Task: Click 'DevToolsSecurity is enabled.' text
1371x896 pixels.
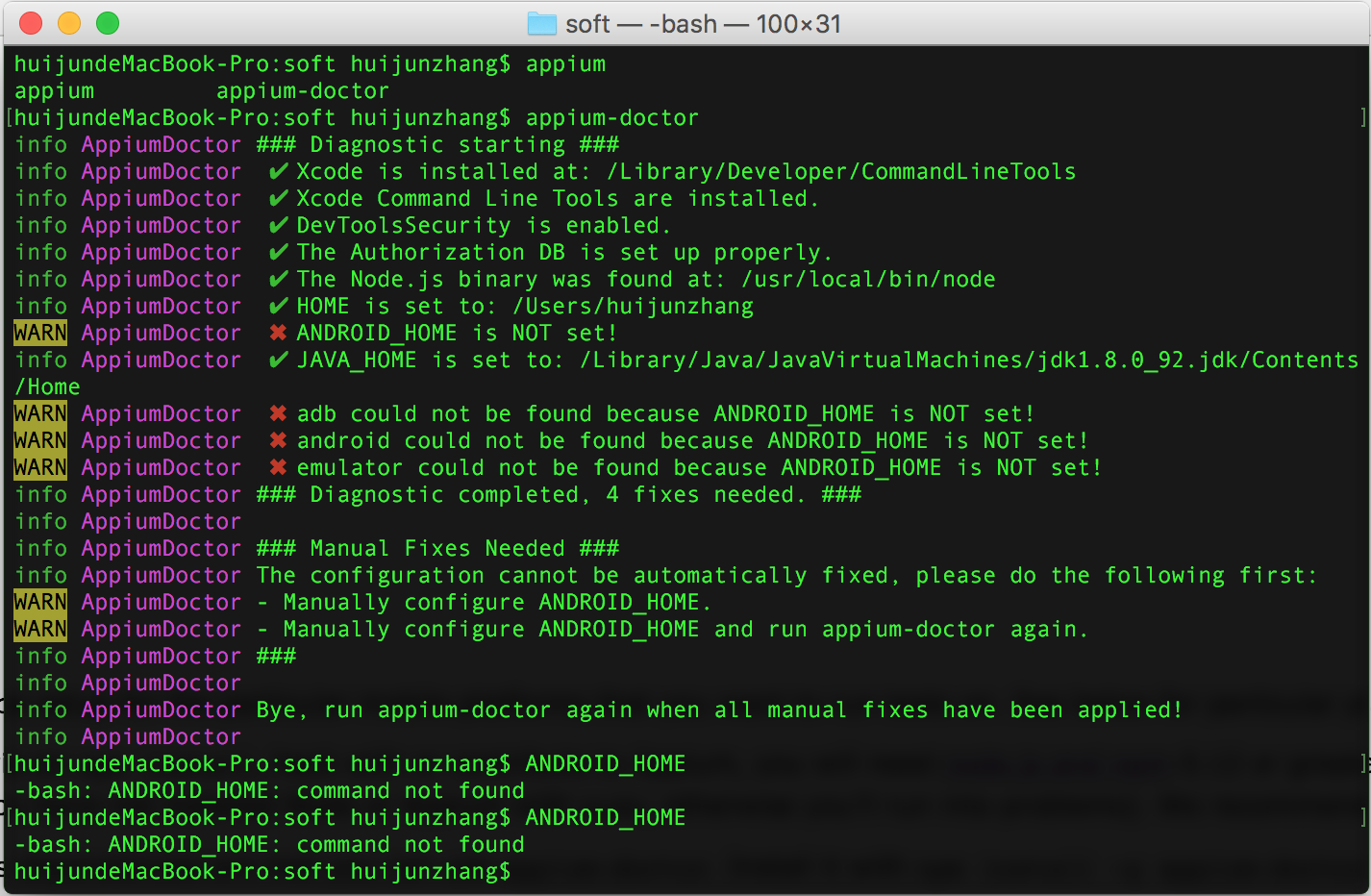Action: (484, 225)
